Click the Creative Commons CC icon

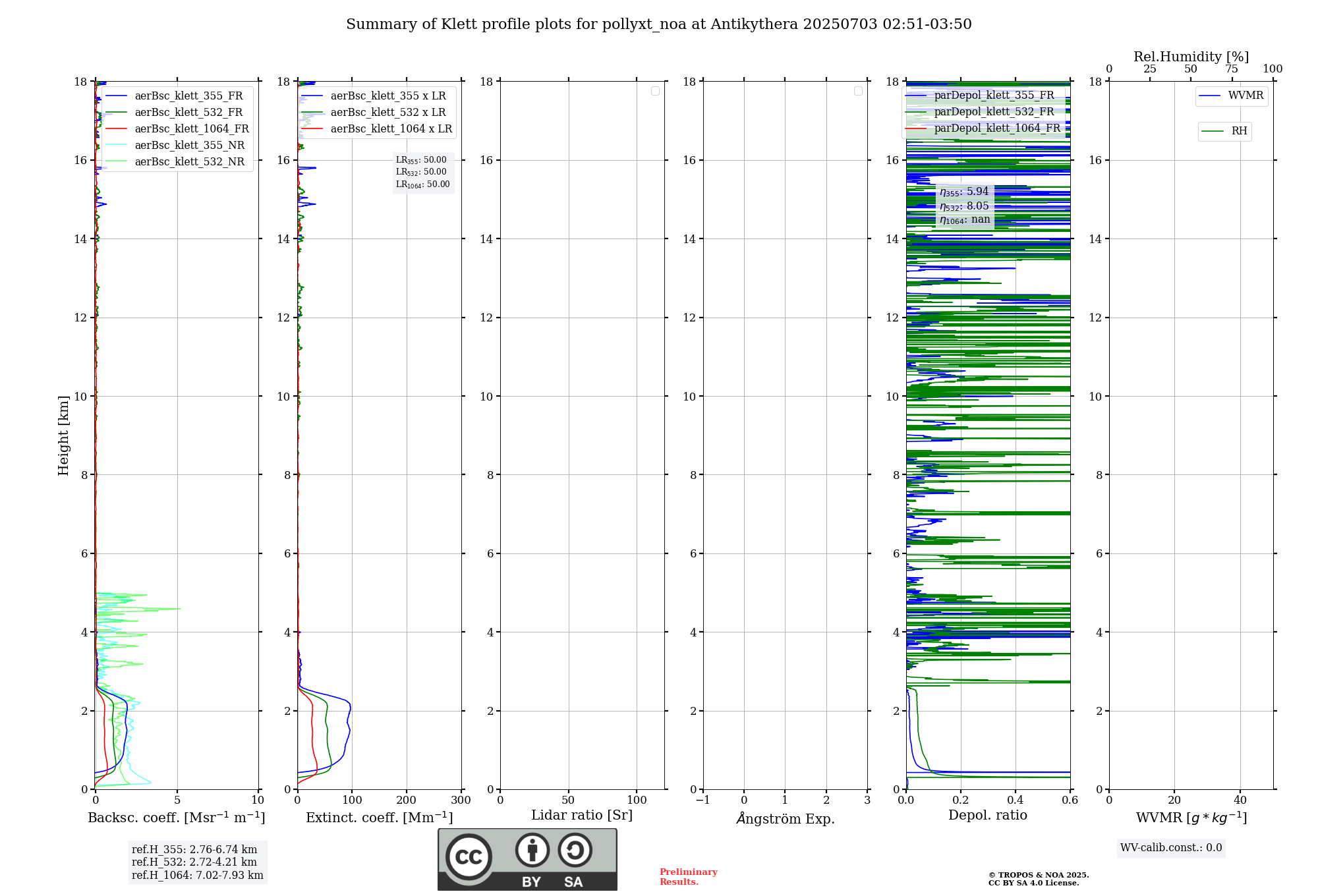(469, 856)
